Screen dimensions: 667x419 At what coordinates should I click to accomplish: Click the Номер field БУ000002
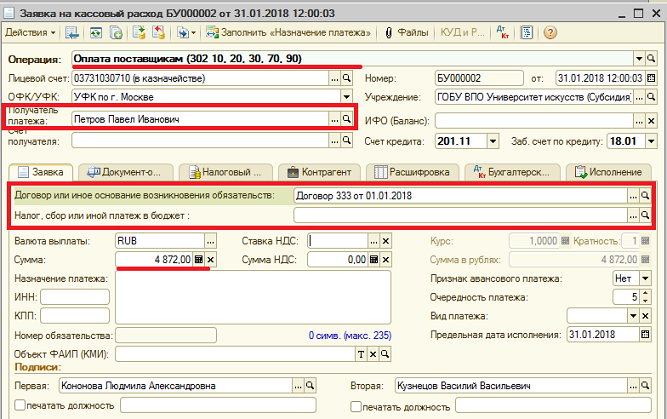click(479, 78)
